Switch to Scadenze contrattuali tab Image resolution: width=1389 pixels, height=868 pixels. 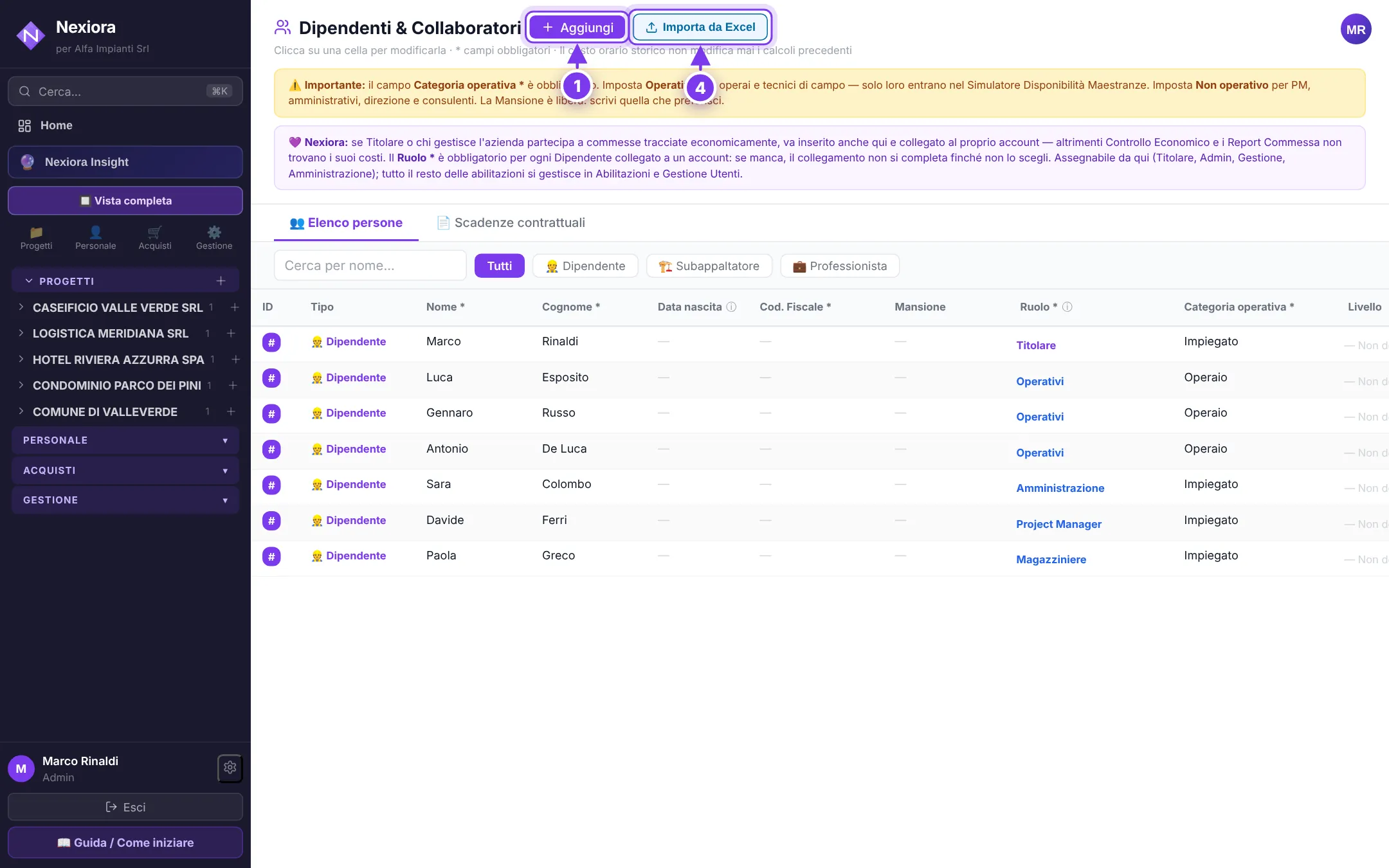point(511,222)
